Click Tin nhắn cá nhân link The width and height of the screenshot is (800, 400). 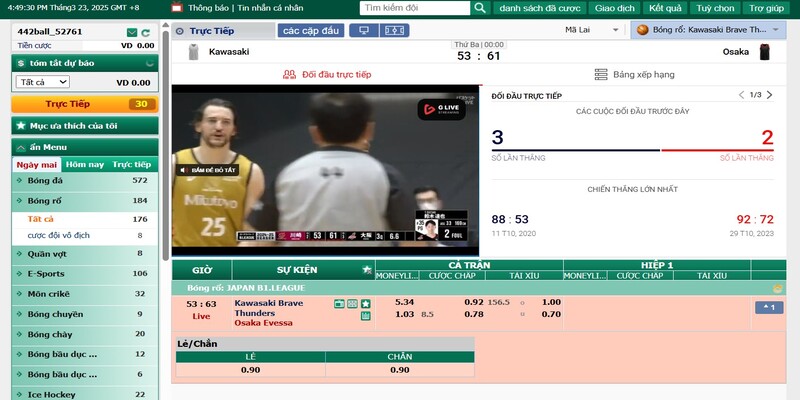tap(270, 8)
